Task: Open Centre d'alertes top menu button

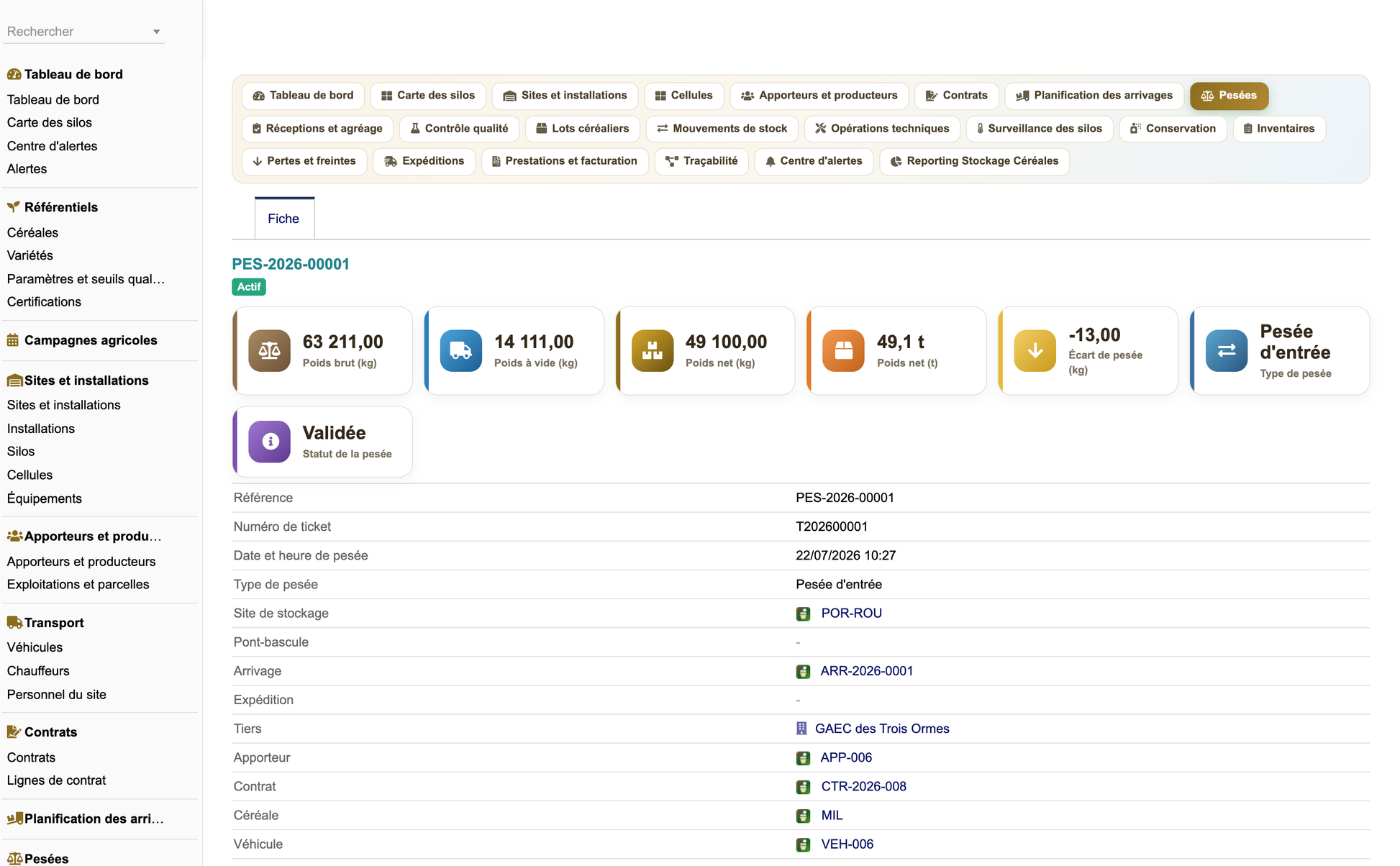Action: point(814,161)
